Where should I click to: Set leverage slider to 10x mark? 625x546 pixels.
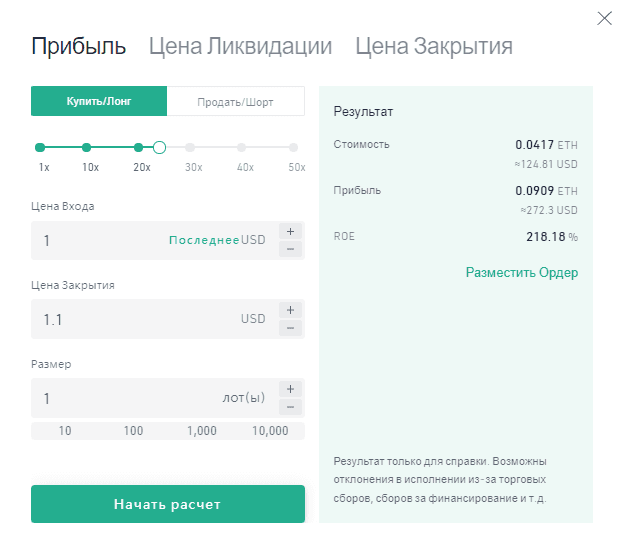(86, 147)
